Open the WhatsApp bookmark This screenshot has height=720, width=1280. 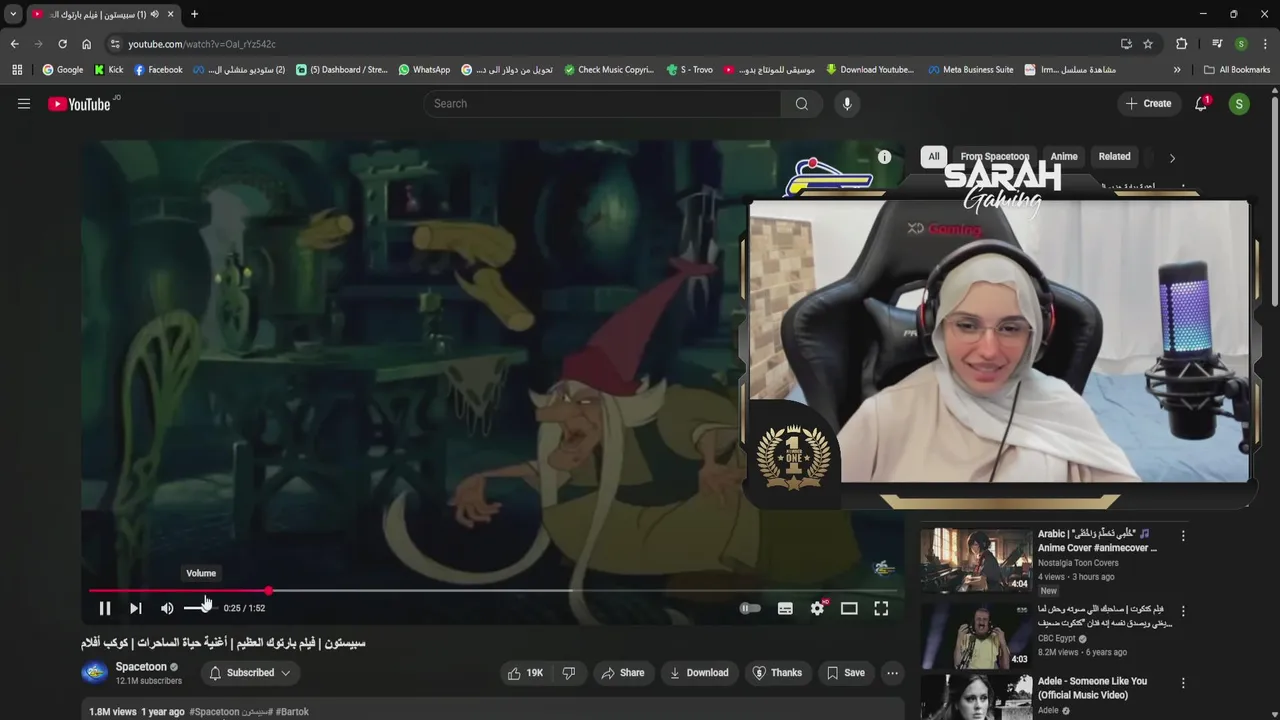[424, 70]
